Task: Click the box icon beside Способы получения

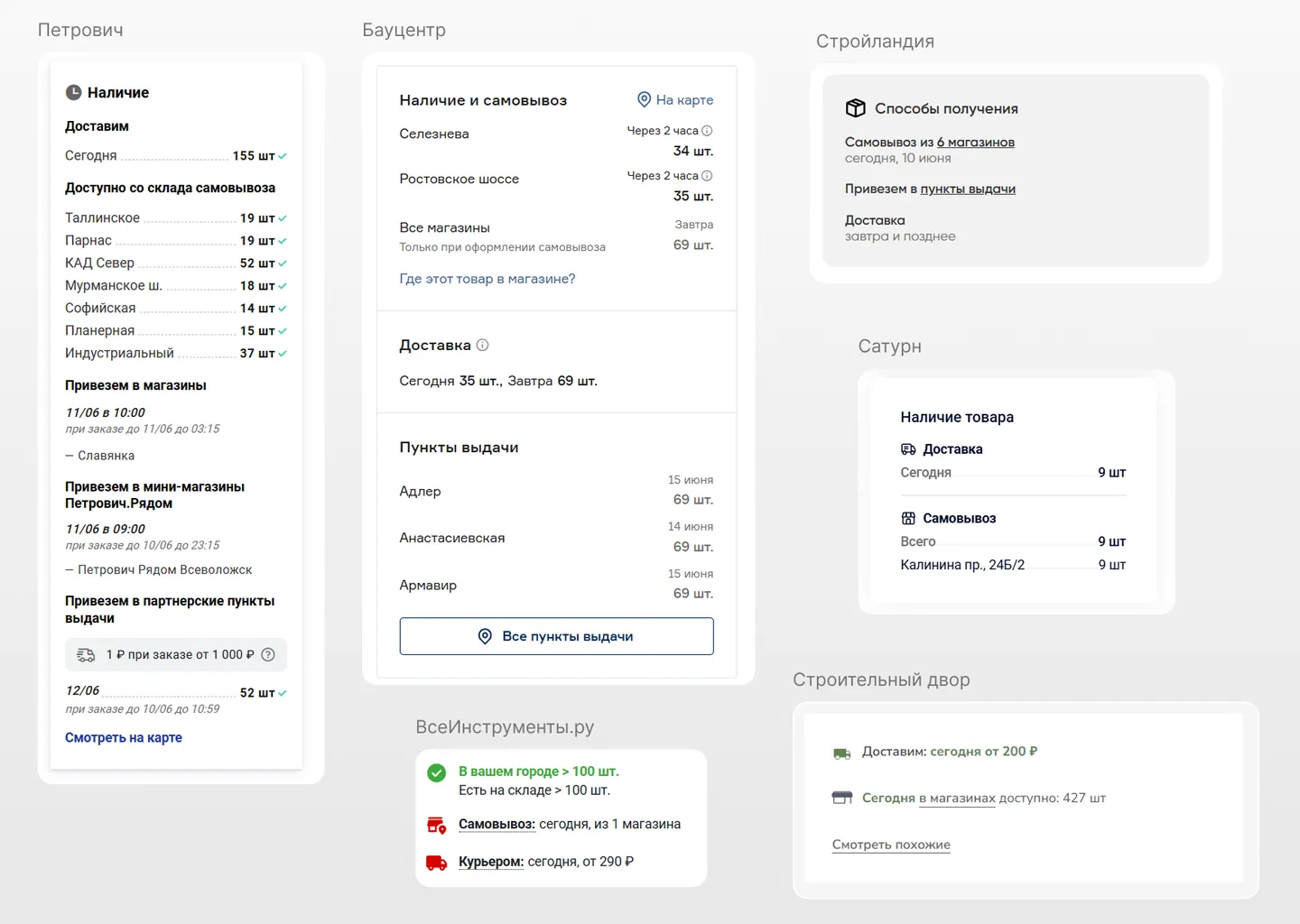Action: tap(855, 108)
